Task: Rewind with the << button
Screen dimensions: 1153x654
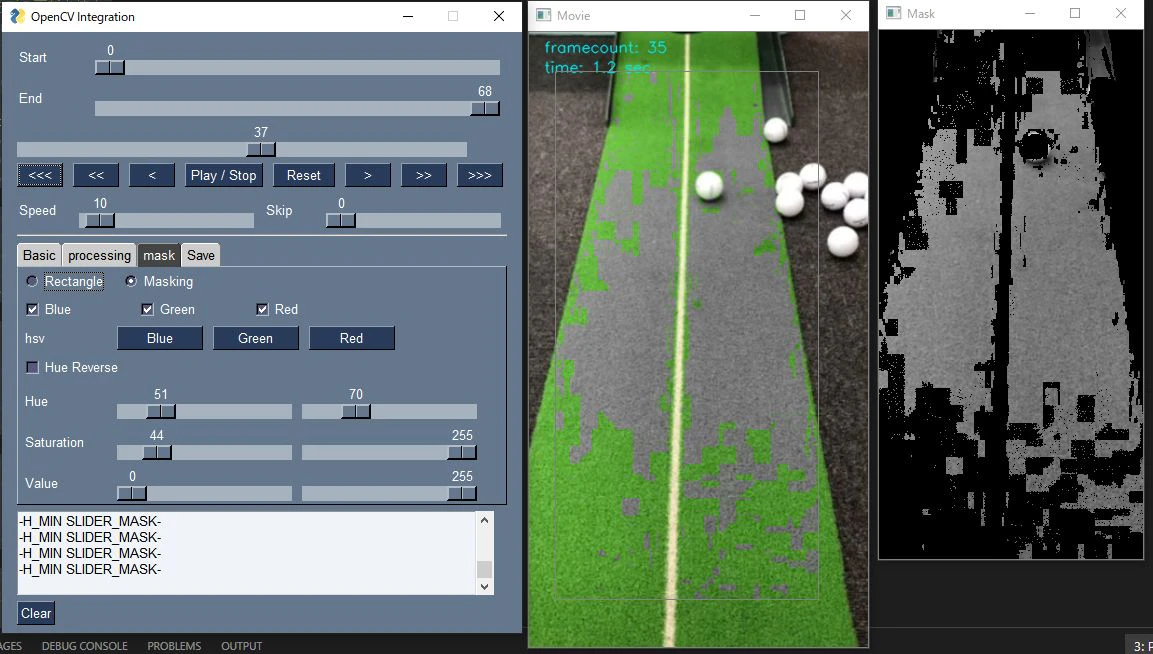Action: [96, 175]
